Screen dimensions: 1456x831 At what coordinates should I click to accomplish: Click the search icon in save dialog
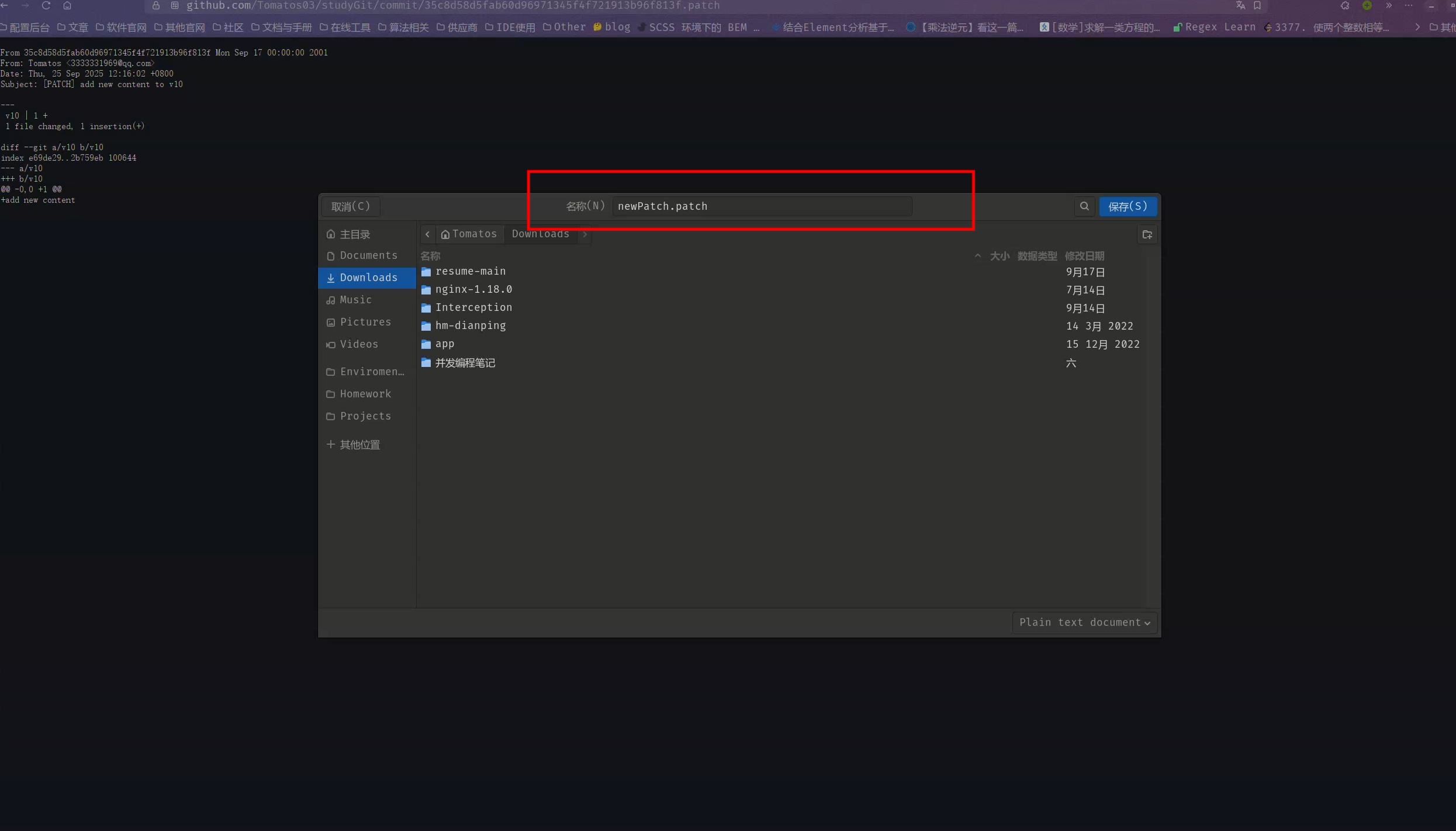click(1084, 206)
